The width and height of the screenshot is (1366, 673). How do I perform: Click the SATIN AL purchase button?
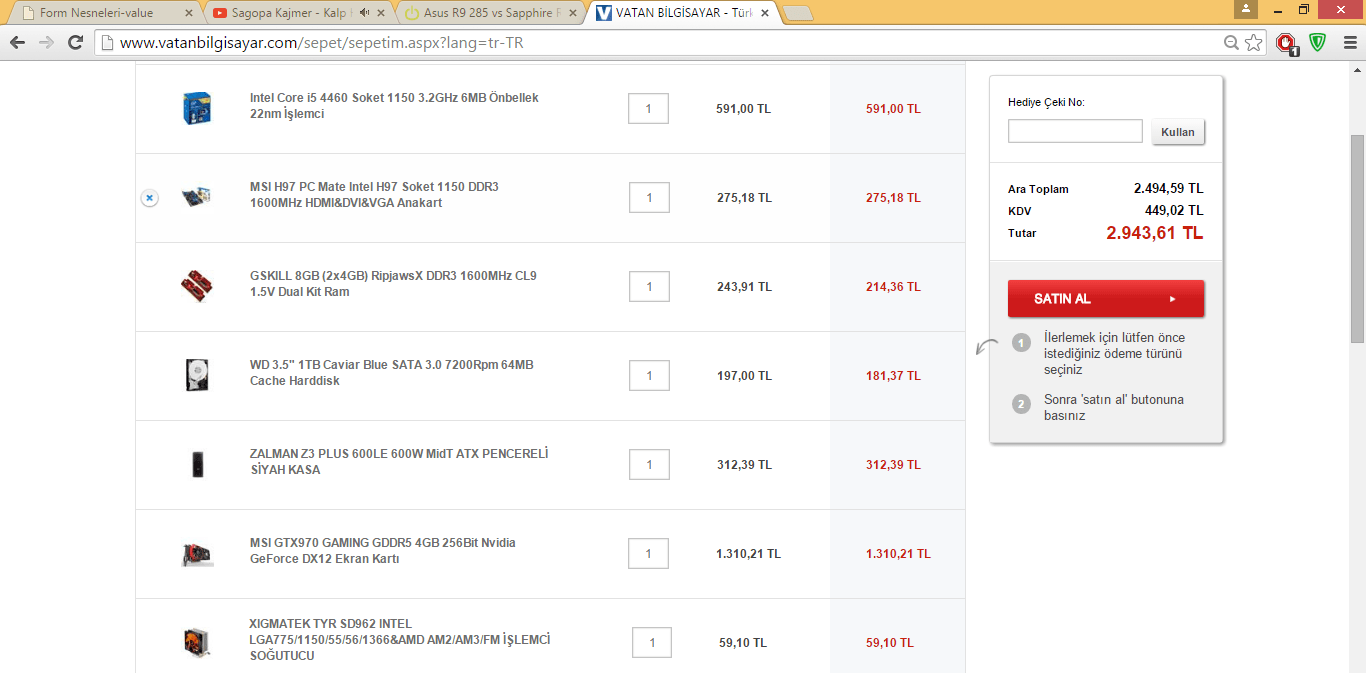pyautogui.click(x=1106, y=299)
